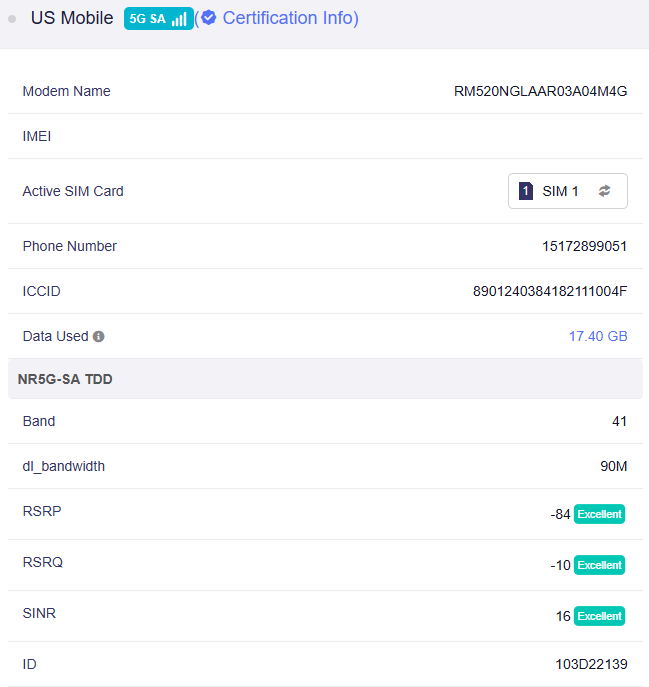This screenshot has height=687, width=649.
Task: Select the US Mobile carrier title
Action: coord(72,18)
